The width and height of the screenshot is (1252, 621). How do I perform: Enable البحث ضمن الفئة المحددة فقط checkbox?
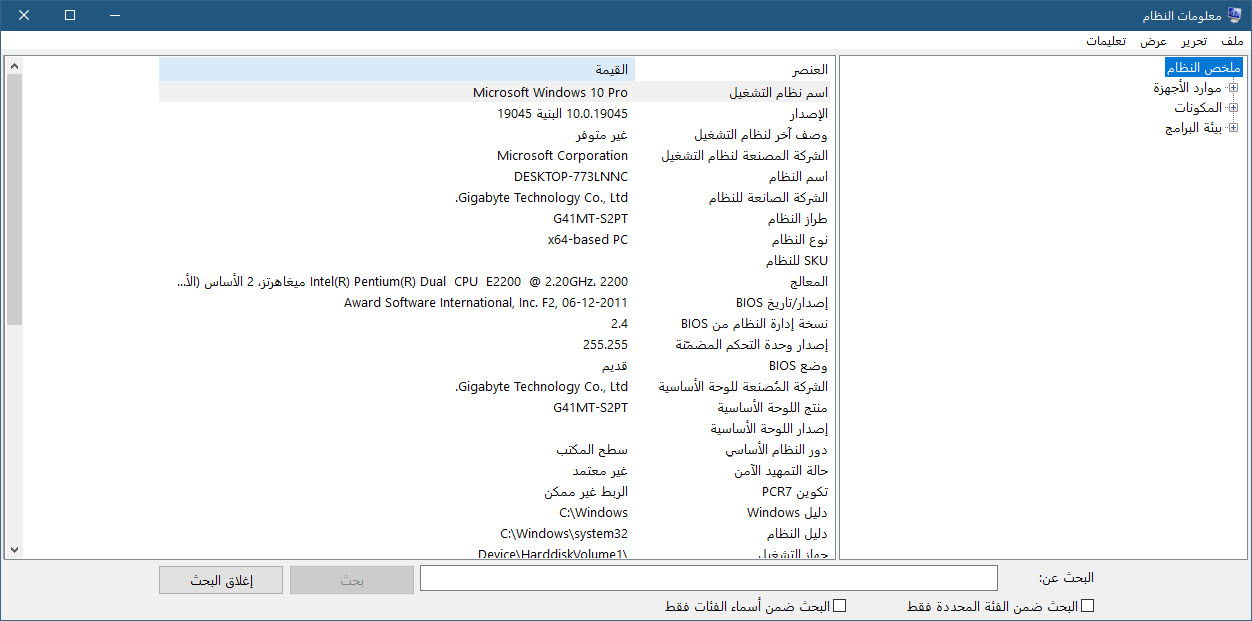[1088, 606]
